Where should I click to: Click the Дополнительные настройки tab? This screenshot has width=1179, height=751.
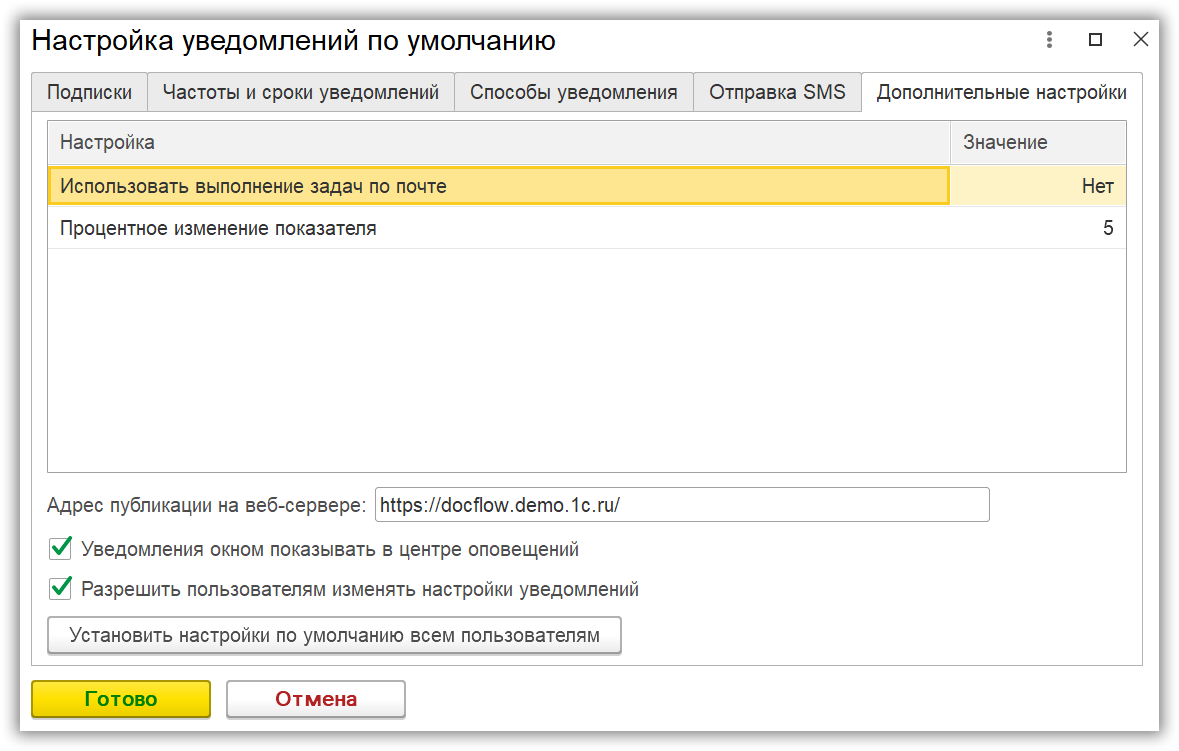click(x=1001, y=92)
